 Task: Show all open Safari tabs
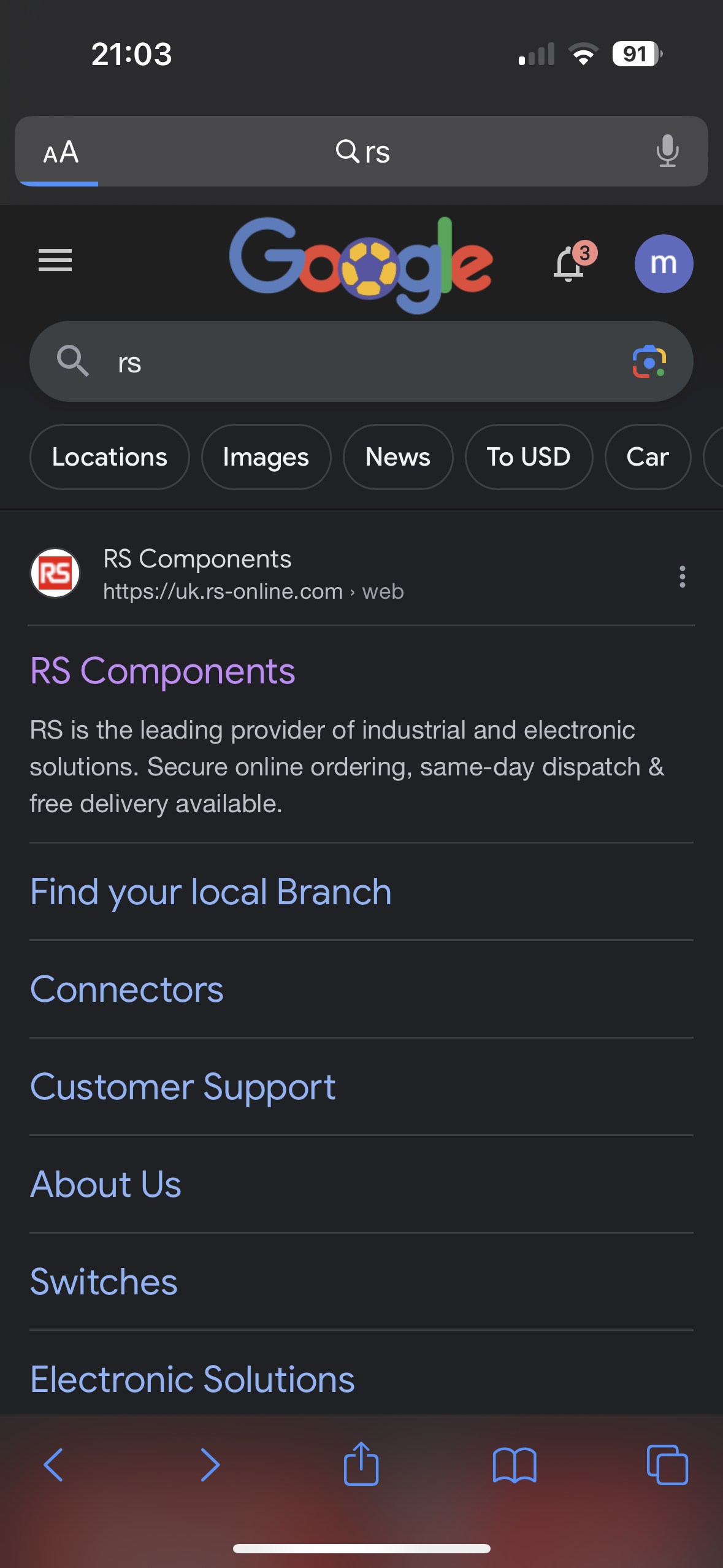(x=667, y=1465)
